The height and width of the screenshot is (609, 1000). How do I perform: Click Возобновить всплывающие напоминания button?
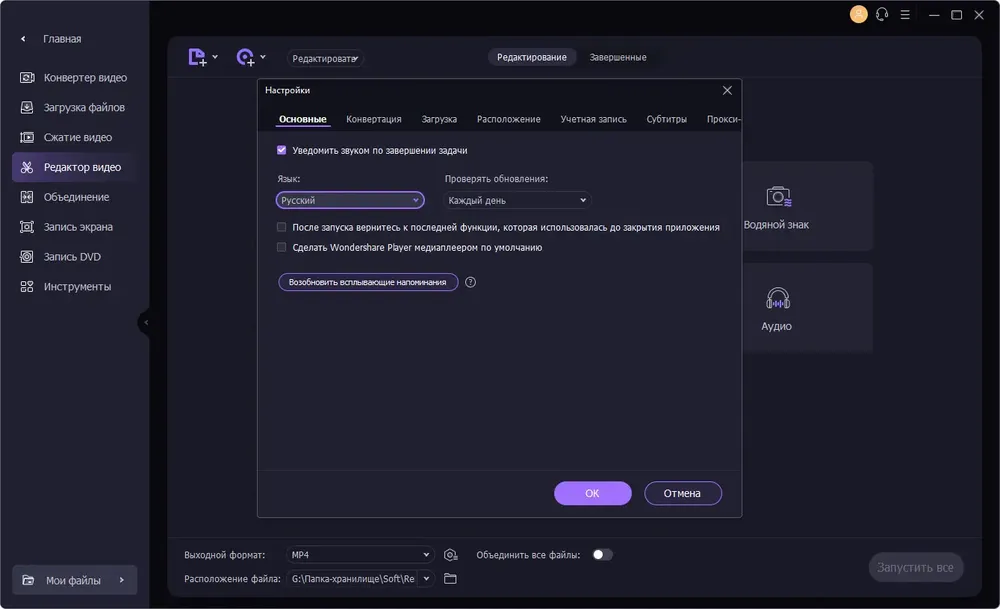[x=368, y=282]
